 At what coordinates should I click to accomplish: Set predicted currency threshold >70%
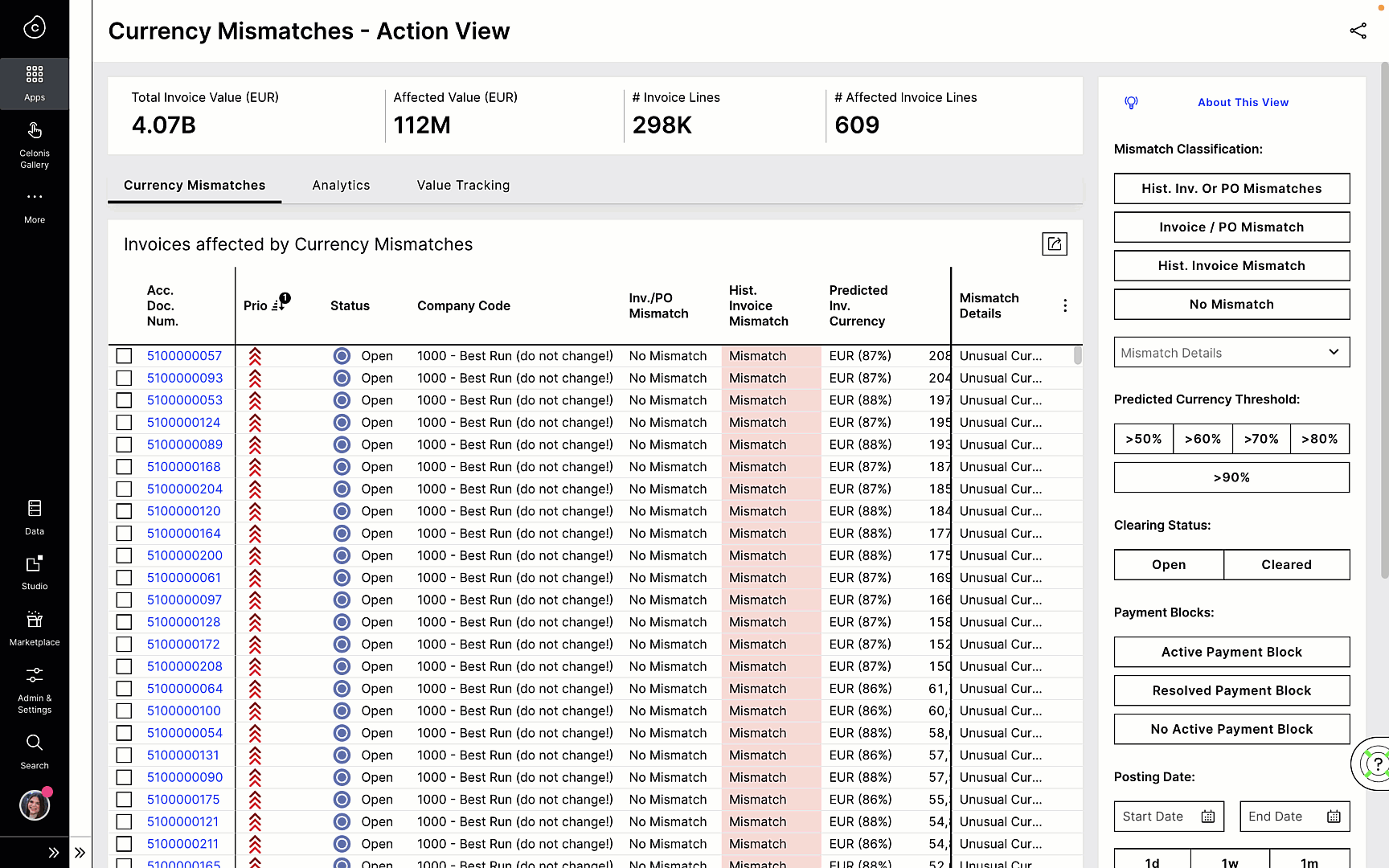click(x=1261, y=439)
